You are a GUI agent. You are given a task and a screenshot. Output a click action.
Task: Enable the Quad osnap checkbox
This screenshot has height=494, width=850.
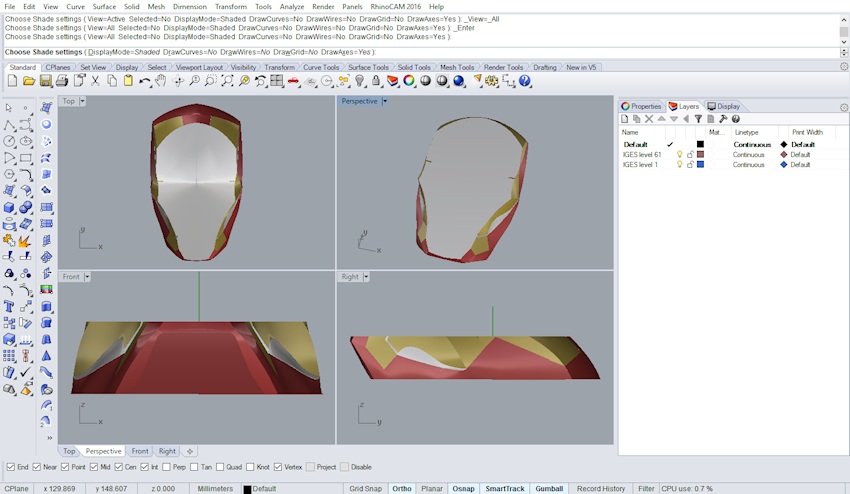click(x=220, y=467)
